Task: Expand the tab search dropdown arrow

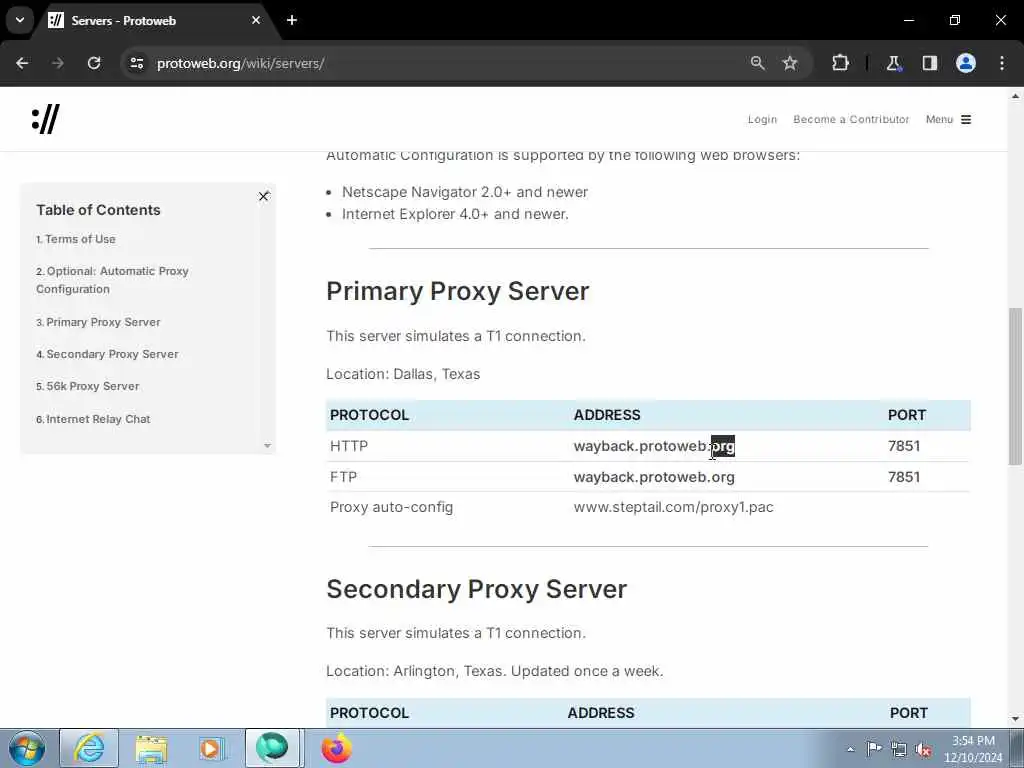Action: click(x=20, y=20)
